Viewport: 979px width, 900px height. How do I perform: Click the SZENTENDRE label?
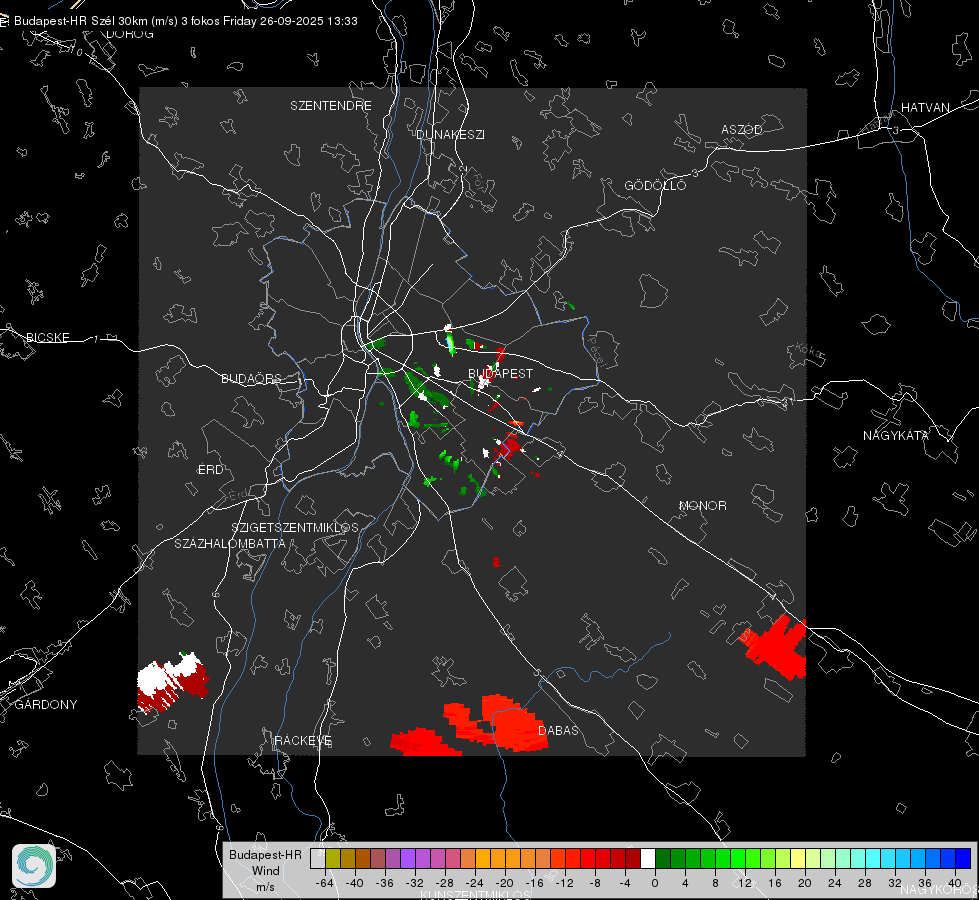[331, 106]
